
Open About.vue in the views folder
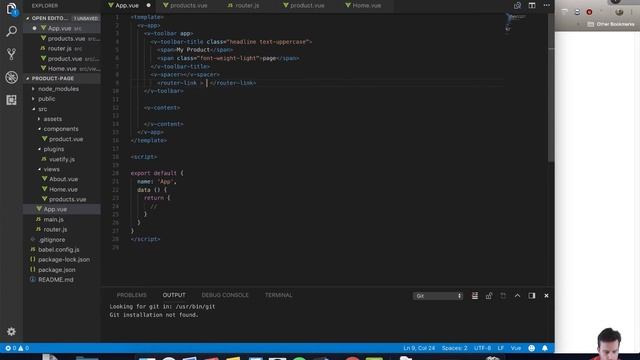63,179
